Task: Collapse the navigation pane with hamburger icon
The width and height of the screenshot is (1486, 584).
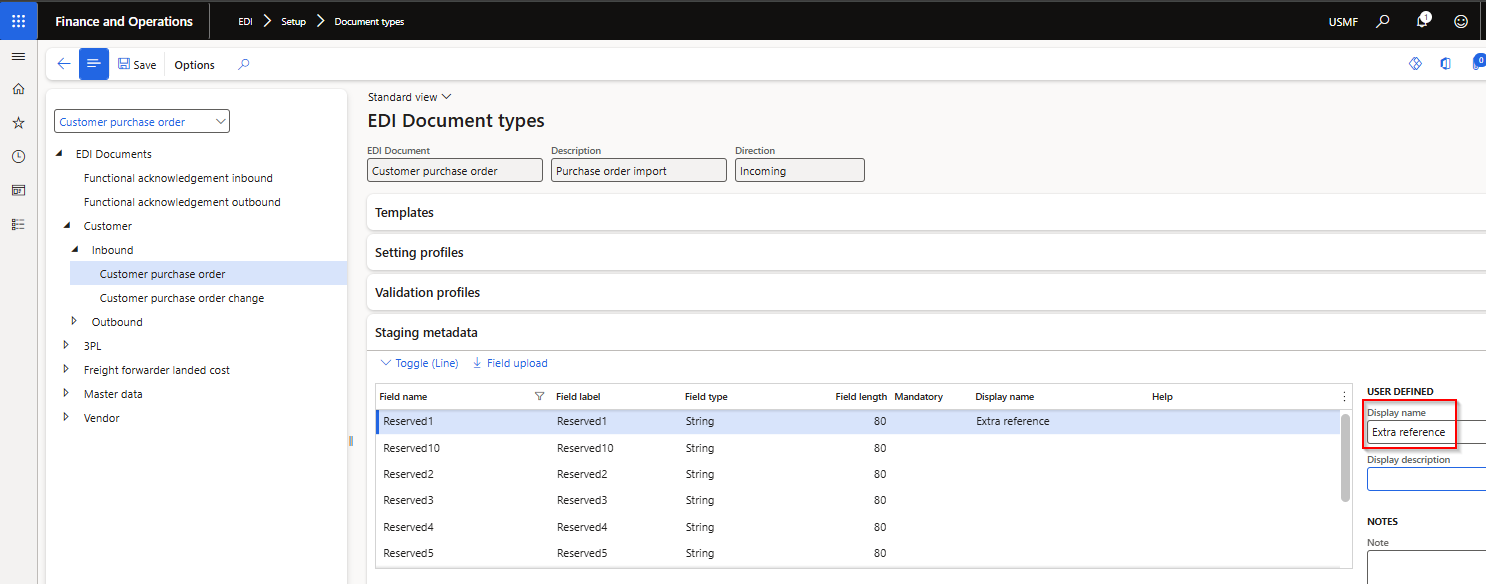Action: click(18, 56)
